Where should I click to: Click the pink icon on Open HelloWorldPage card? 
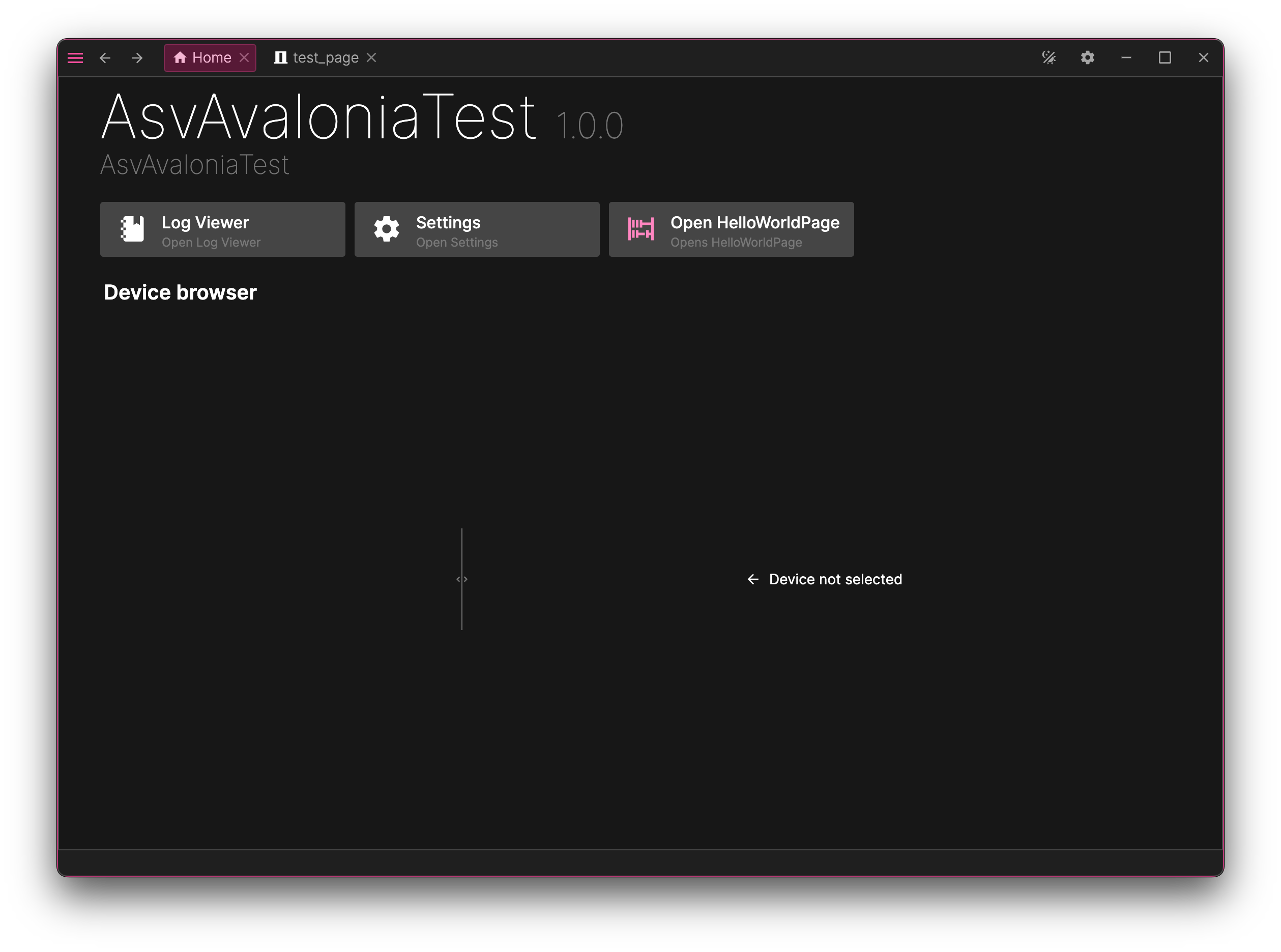tap(640, 229)
